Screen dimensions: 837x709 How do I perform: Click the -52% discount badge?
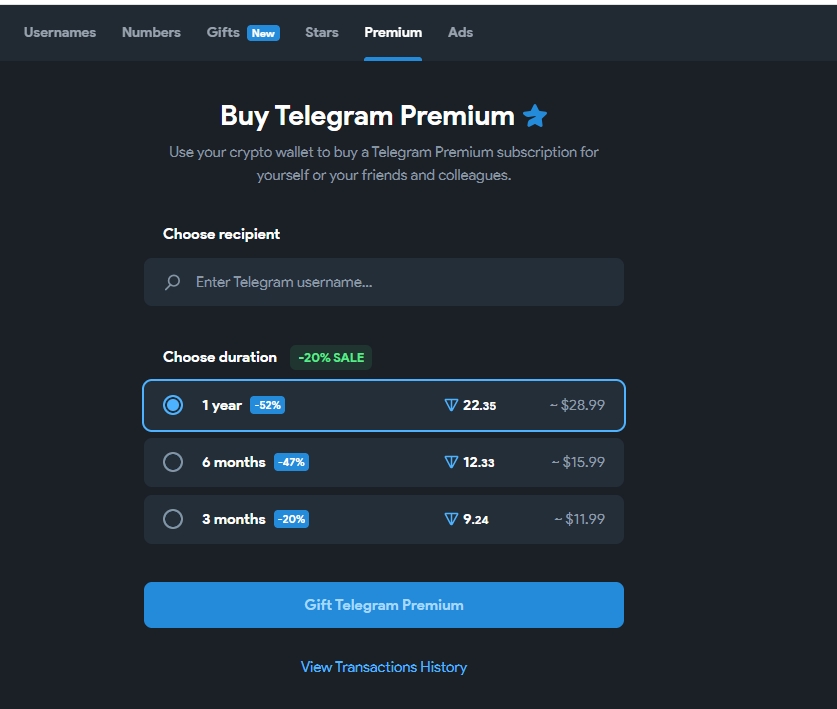click(268, 405)
